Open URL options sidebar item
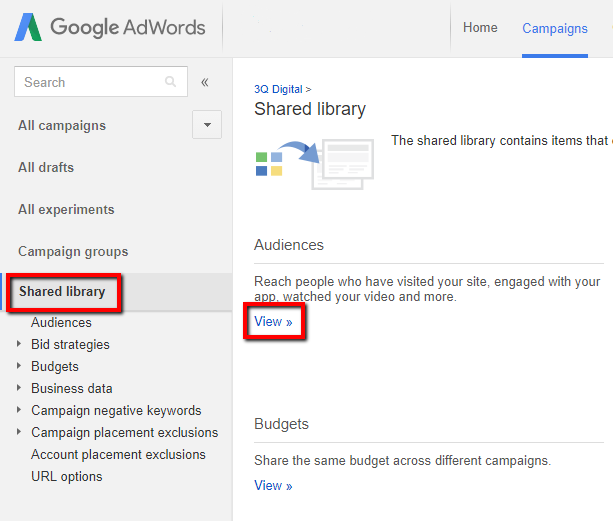Viewport: 613px width, 521px height. pos(67,476)
